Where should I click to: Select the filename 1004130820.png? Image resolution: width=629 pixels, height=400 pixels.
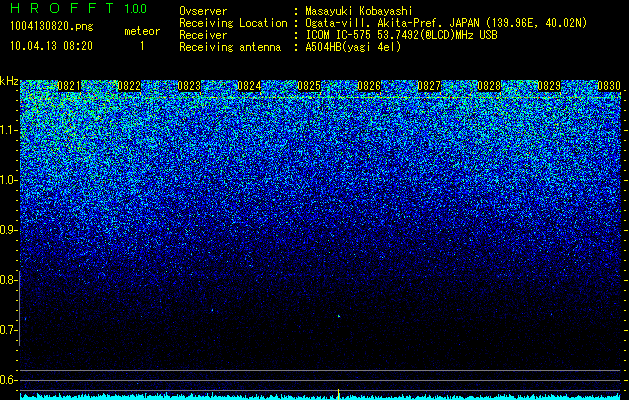coord(52,27)
